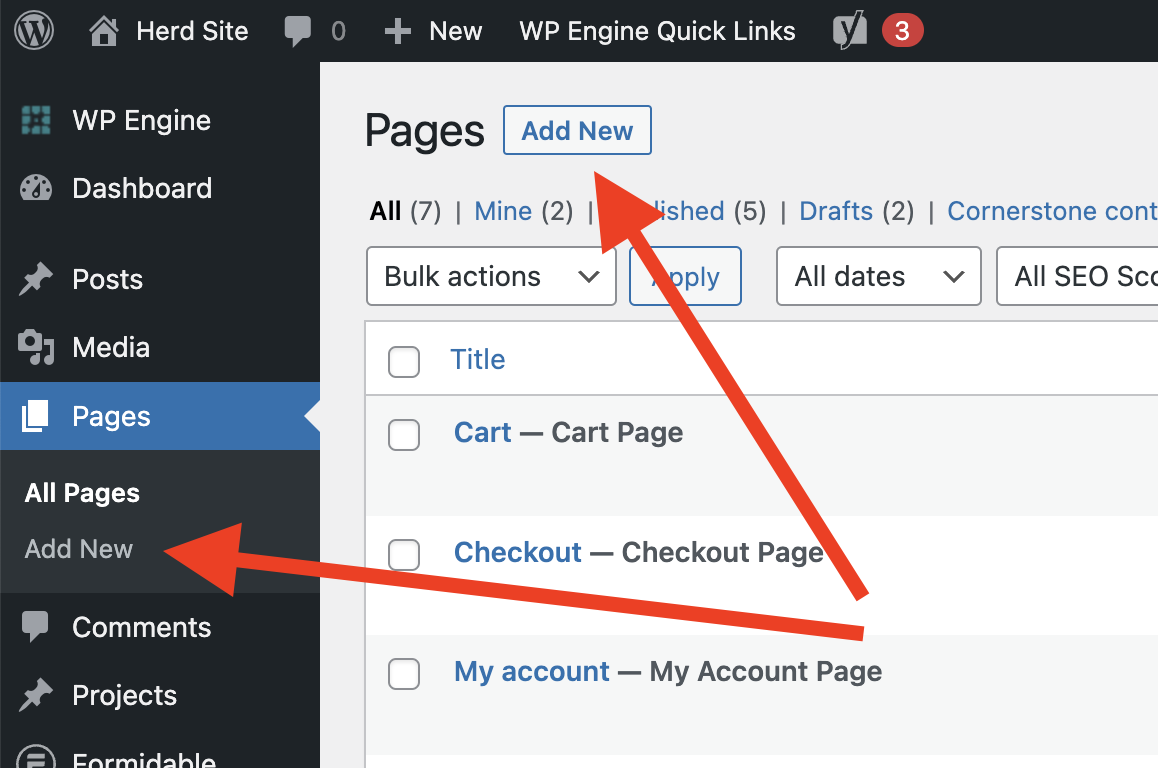Image resolution: width=1158 pixels, height=768 pixels.
Task: Click the WP Engine sidebar icon
Action: [x=36, y=121]
